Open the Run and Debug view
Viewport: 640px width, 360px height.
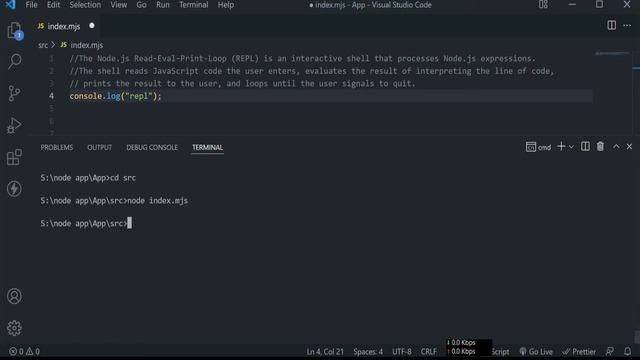pyautogui.click(x=14, y=125)
